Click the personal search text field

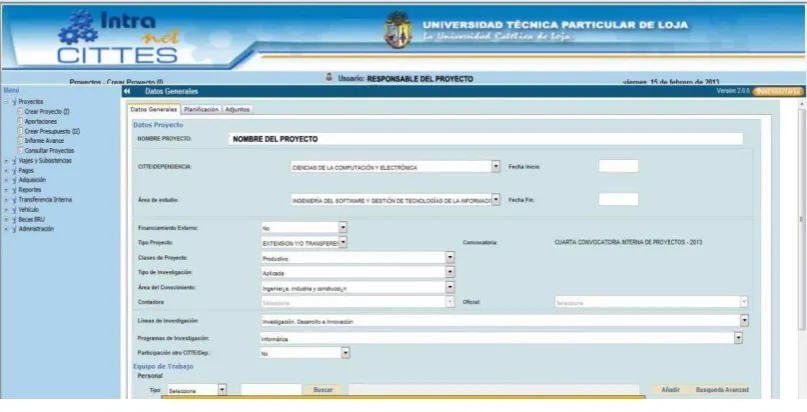(x=271, y=390)
